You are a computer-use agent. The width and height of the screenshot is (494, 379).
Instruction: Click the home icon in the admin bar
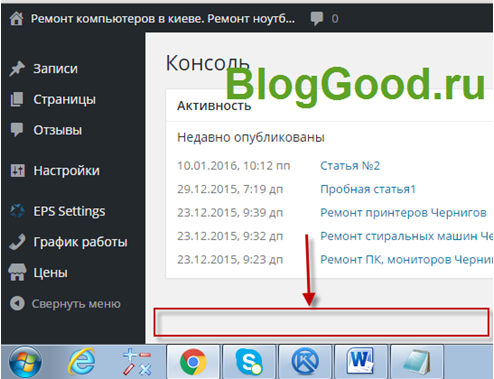pyautogui.click(x=16, y=18)
